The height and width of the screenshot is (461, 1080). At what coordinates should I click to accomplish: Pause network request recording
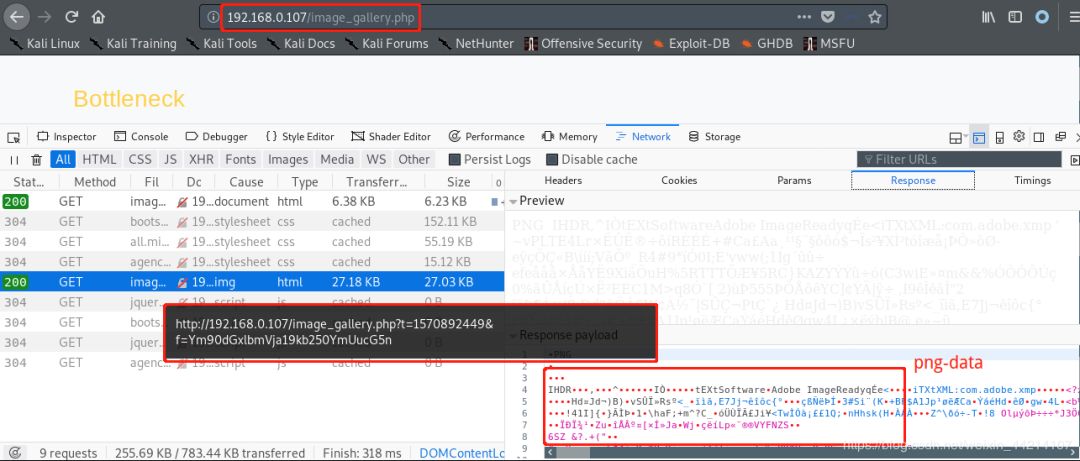14,160
